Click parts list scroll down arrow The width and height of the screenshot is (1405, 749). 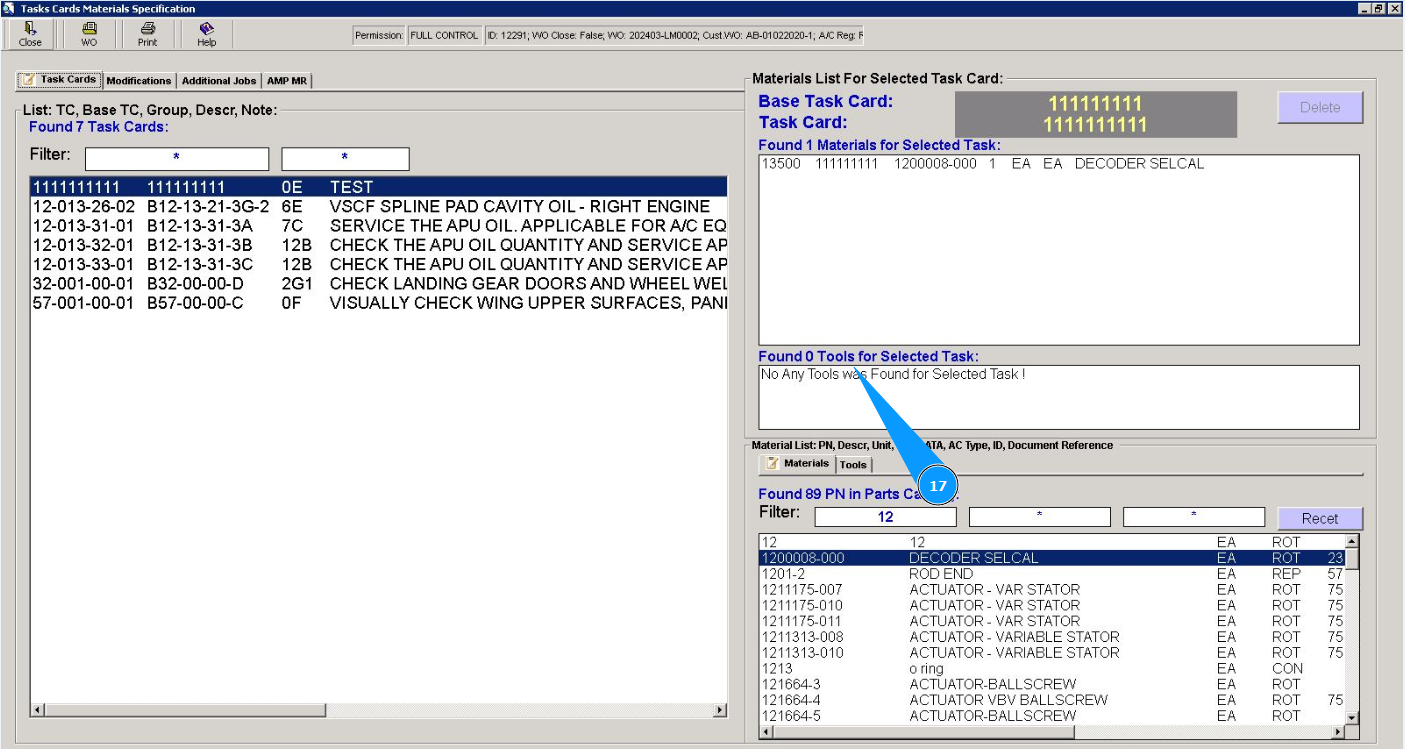point(1352,717)
